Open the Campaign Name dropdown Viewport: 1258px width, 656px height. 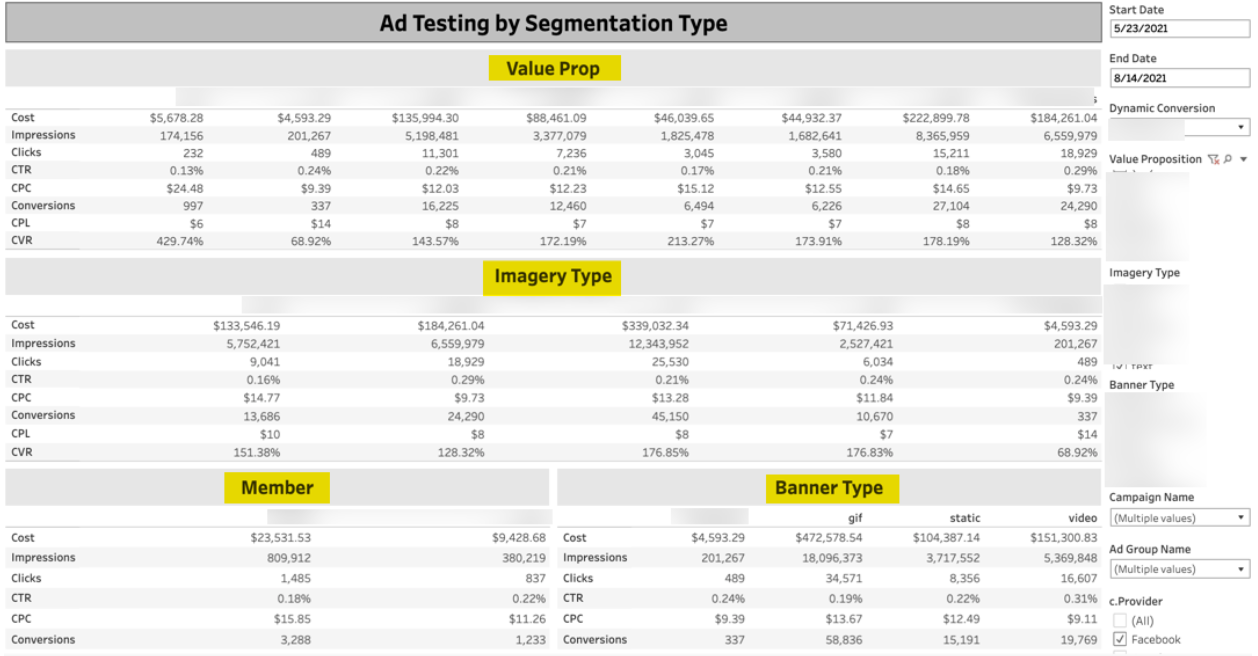(1180, 518)
